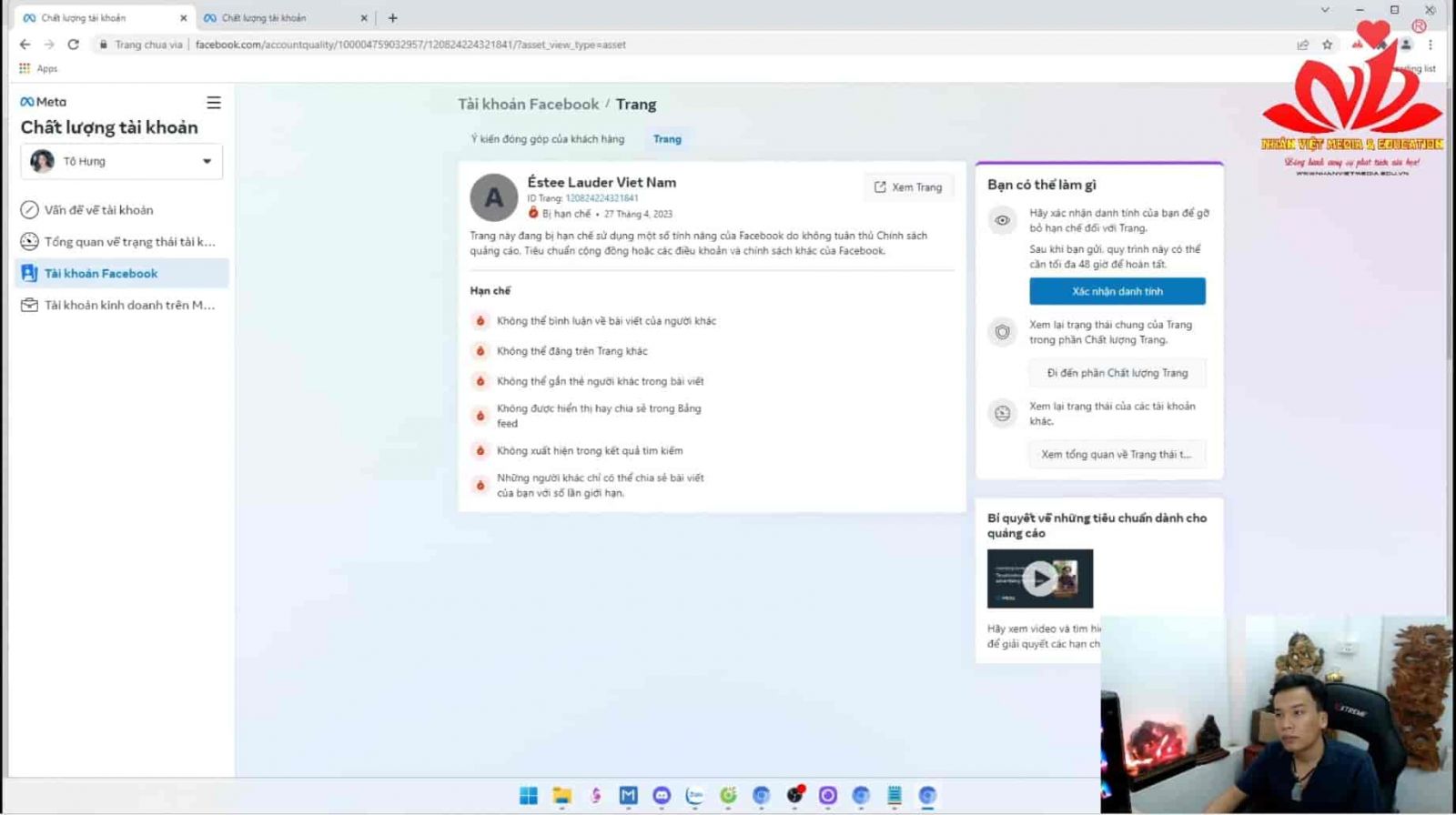Click the gauge icon beside 'Tổng quan về trạng thái'
The height and width of the screenshot is (815, 1456).
tap(29, 242)
